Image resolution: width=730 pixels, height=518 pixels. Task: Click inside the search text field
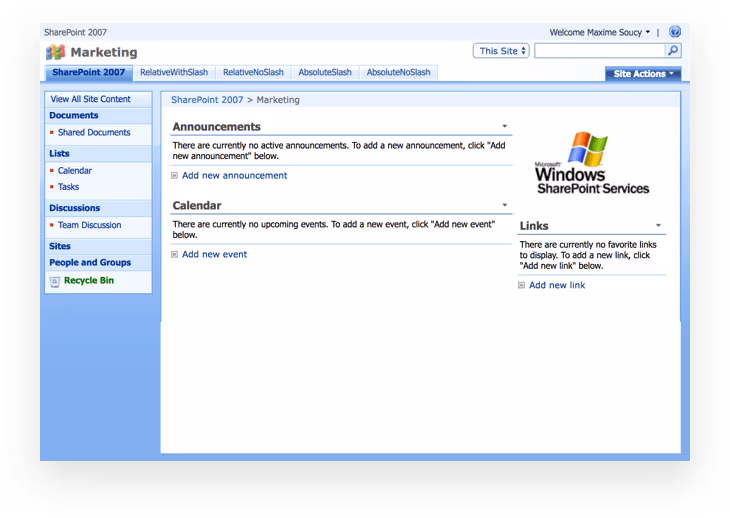[600, 51]
